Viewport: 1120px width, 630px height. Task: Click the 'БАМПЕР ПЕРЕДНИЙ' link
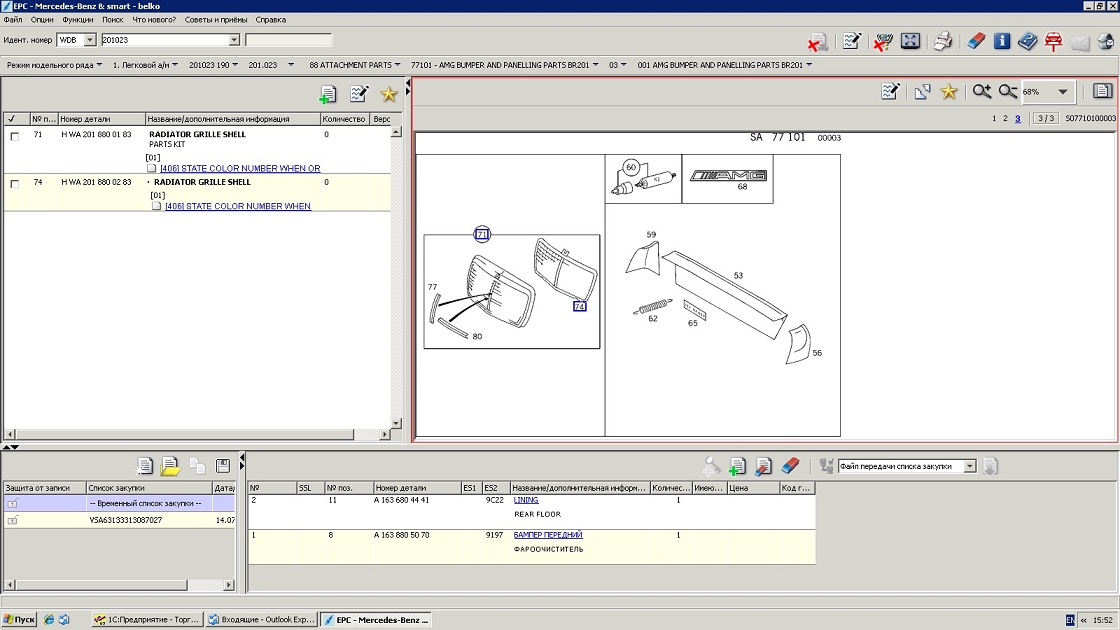(x=548, y=535)
